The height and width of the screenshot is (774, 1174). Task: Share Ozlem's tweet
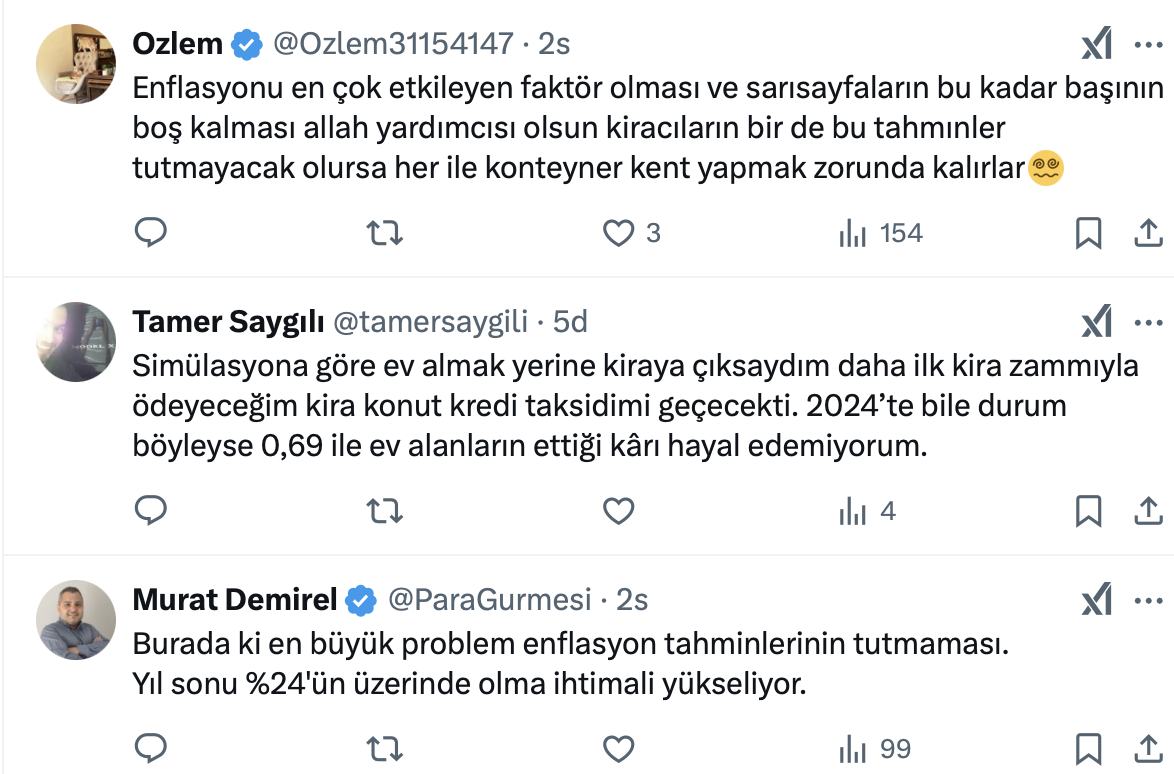[x=1145, y=233]
